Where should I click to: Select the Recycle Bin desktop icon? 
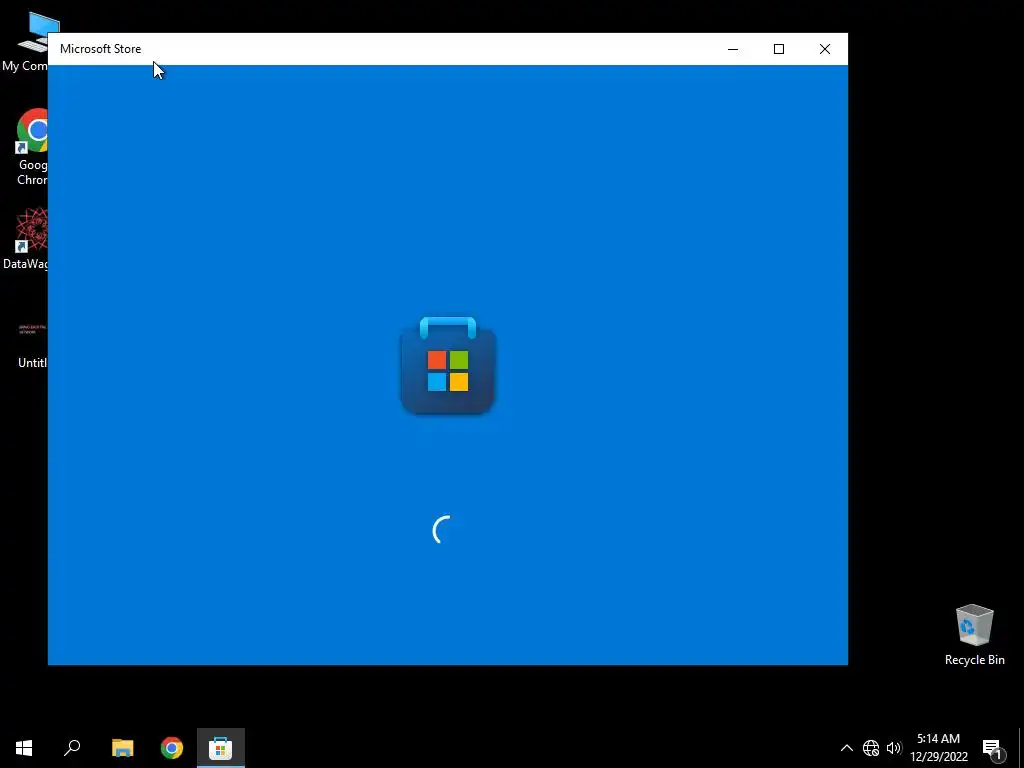(974, 635)
